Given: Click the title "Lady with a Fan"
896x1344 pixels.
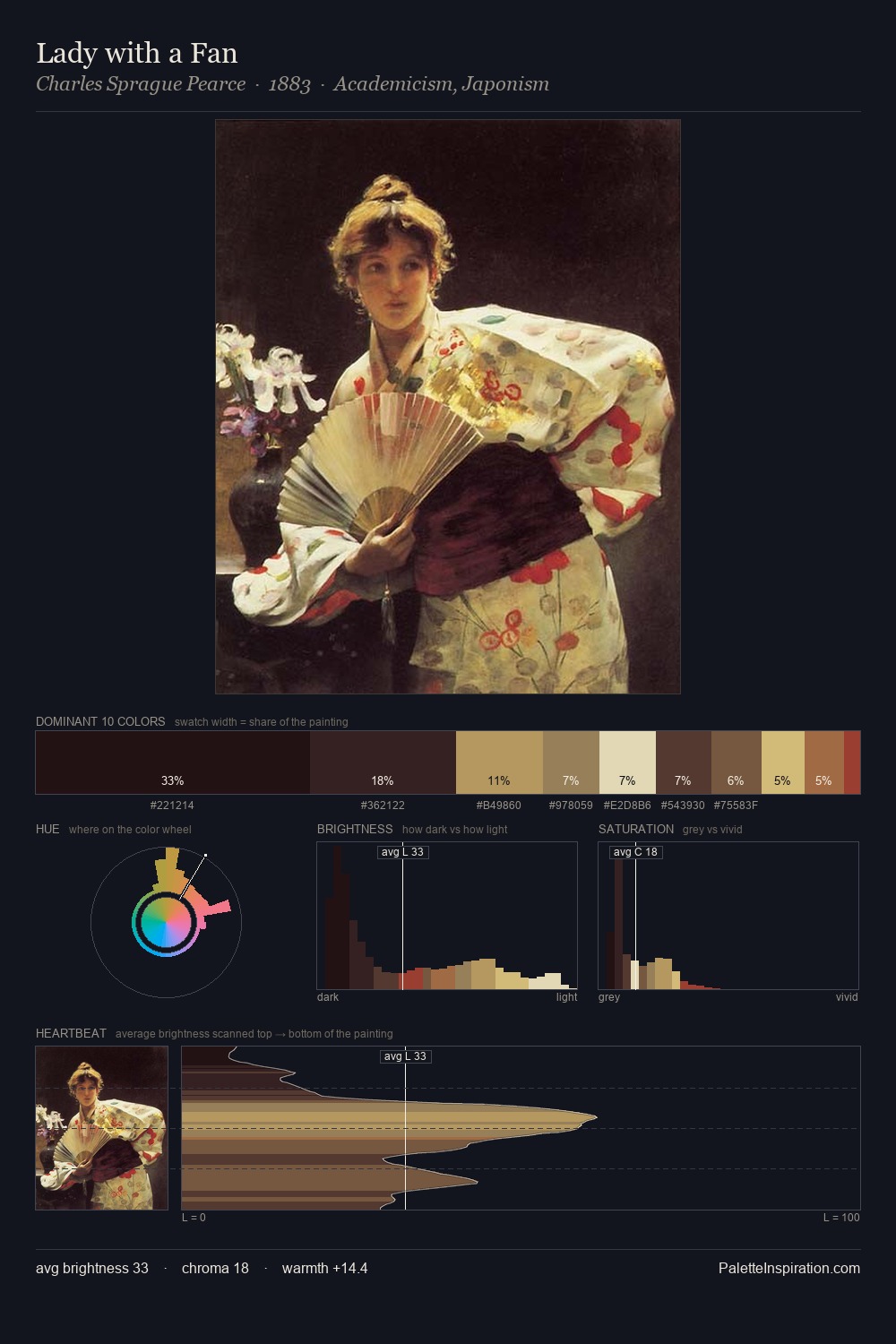Looking at the screenshot, I should tap(137, 53).
